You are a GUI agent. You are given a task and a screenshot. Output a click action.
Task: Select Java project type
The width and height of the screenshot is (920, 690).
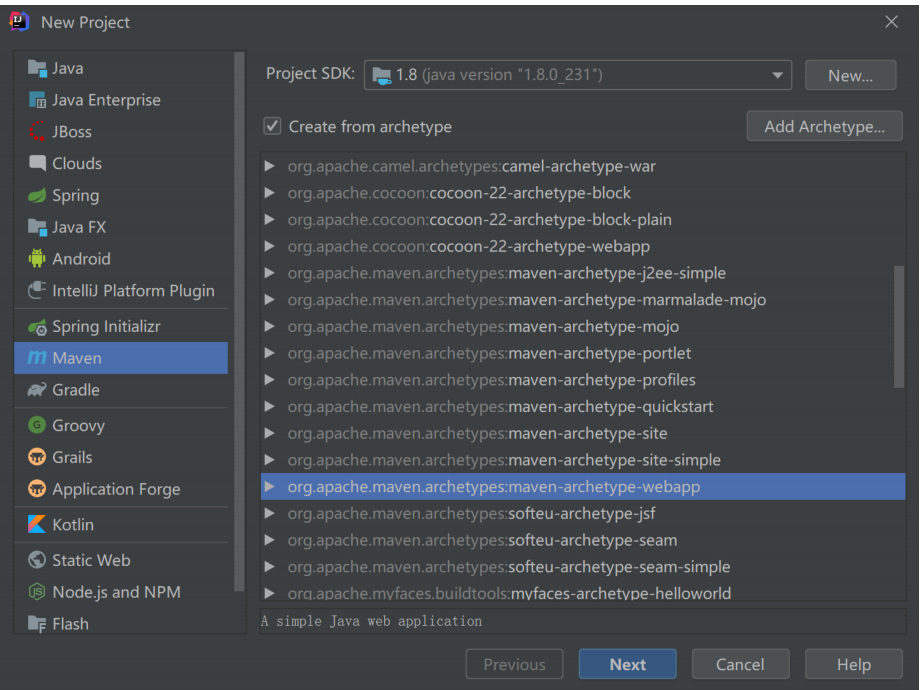121,69
